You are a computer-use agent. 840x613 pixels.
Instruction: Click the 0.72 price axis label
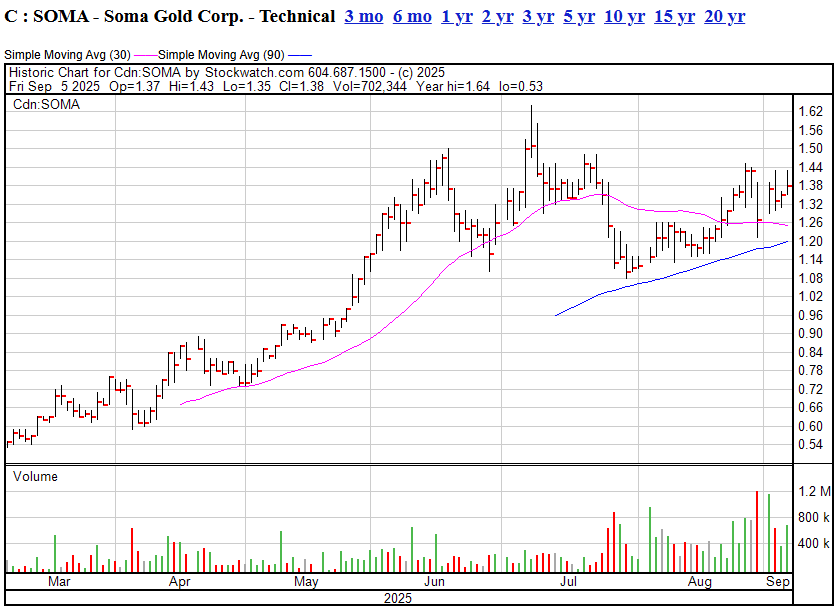pyautogui.click(x=811, y=389)
